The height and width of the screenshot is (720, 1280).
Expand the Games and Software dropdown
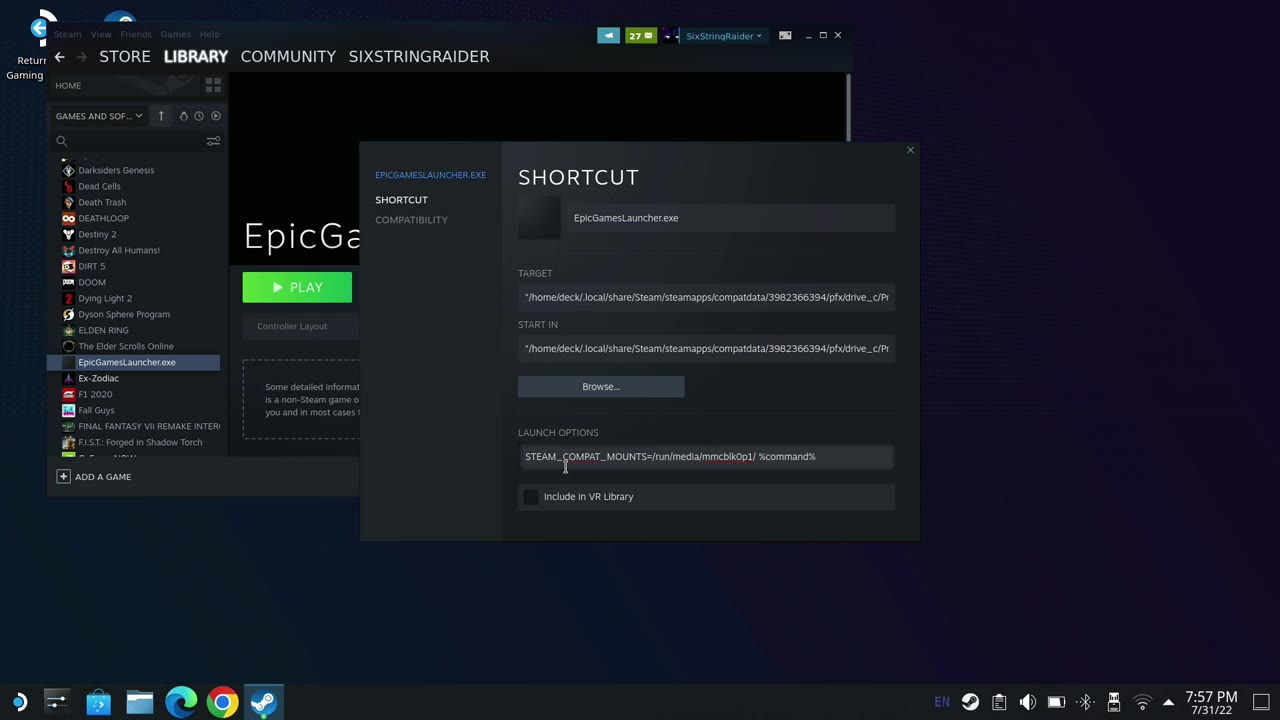pyautogui.click(x=99, y=116)
